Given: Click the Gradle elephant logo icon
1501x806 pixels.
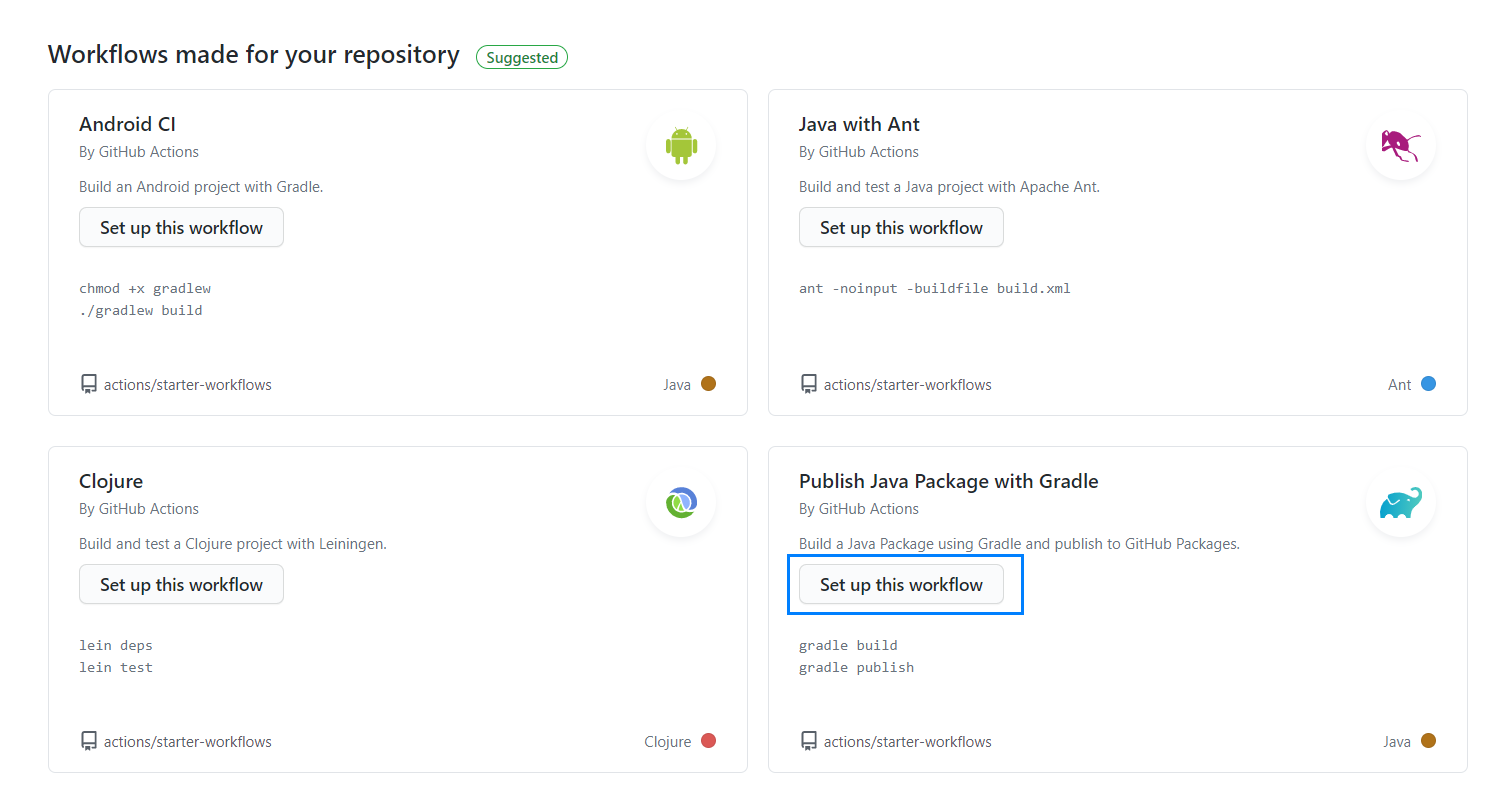Looking at the screenshot, I should click(1401, 503).
